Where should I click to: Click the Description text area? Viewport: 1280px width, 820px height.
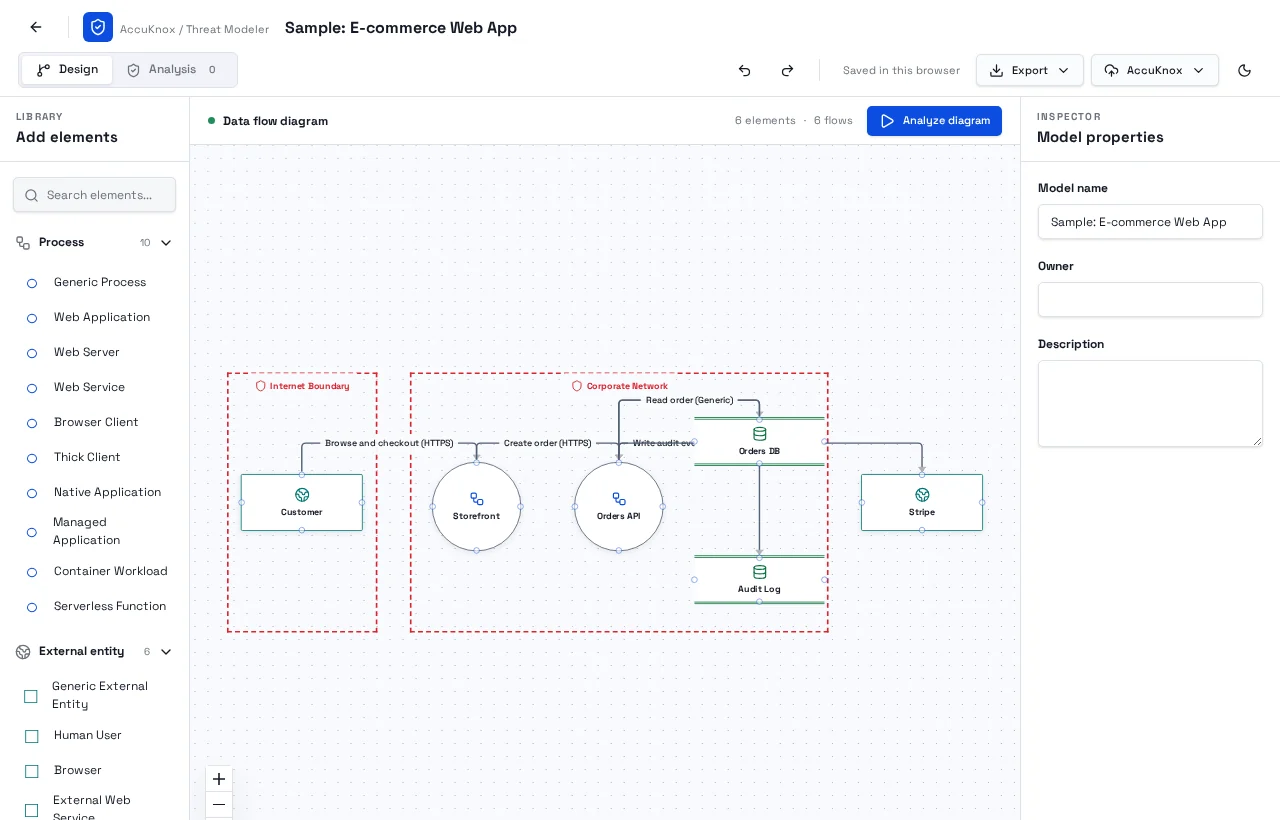click(1150, 404)
